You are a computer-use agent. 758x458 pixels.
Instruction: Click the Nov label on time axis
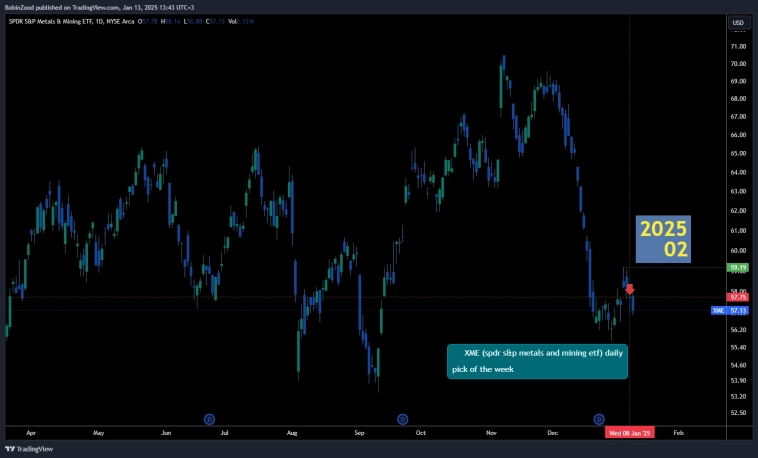pyautogui.click(x=491, y=433)
